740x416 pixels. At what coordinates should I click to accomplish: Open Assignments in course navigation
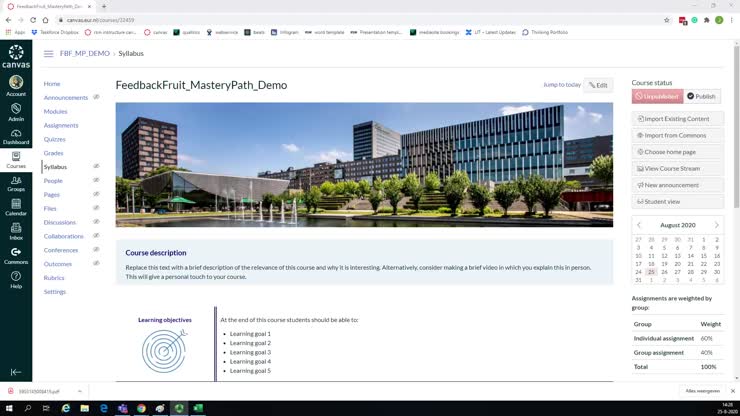(61, 125)
